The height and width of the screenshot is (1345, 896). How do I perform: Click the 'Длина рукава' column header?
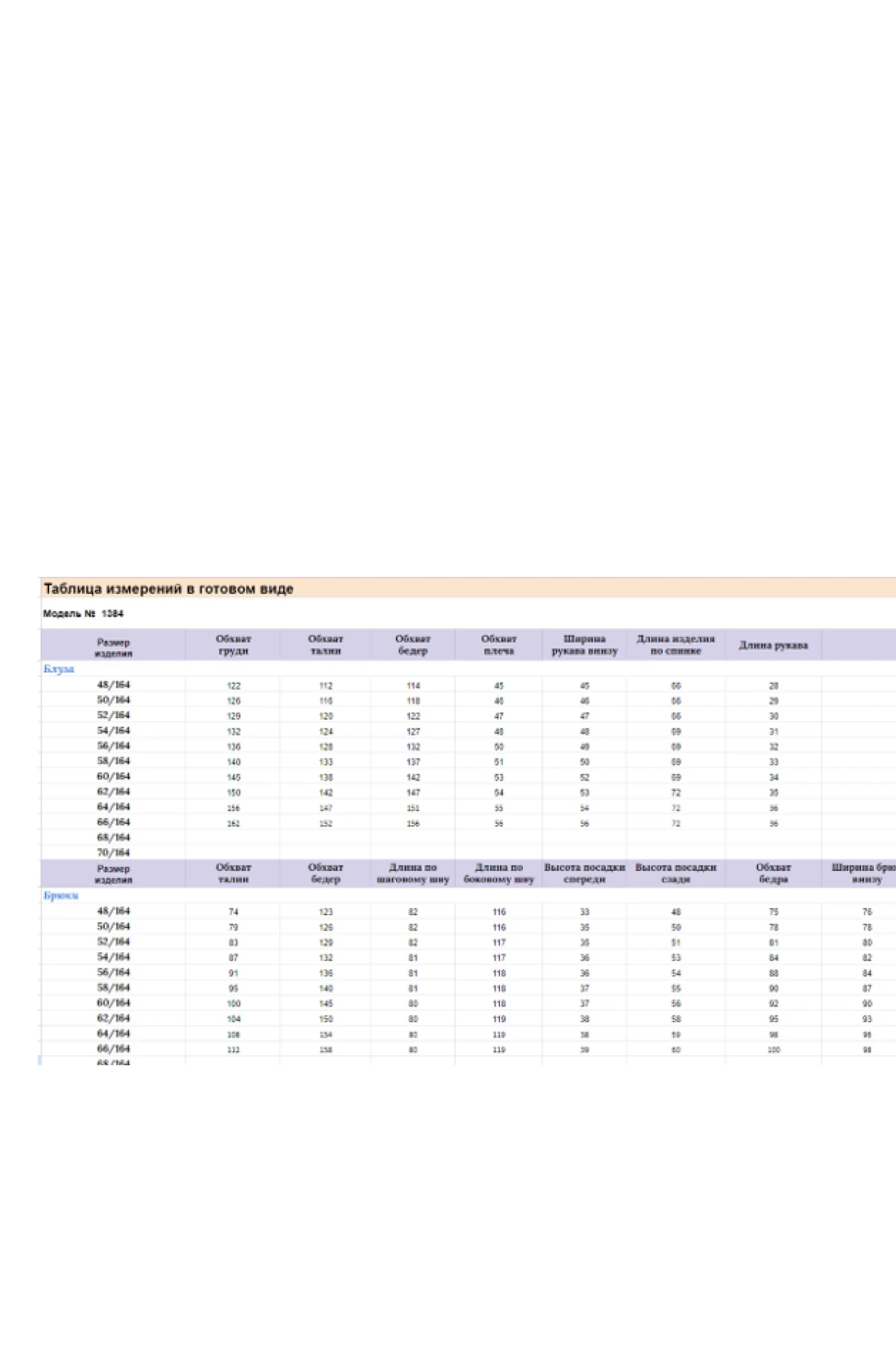point(773,646)
